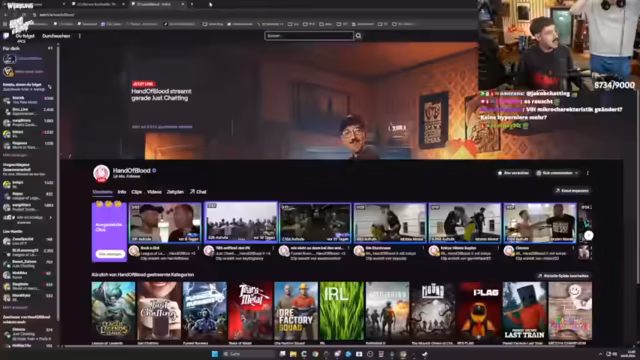Open the three-dot menu beside Durchsuchen
The image size is (640, 360).
80,36
